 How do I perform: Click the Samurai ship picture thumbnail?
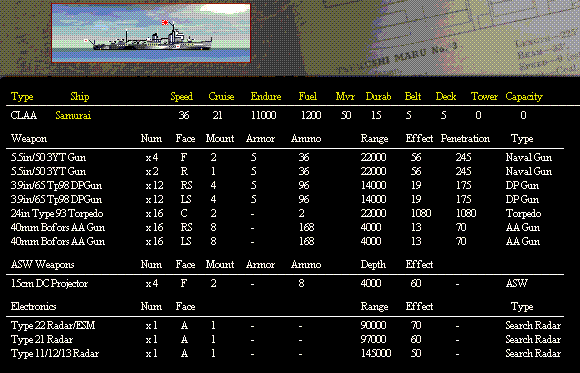[151, 33]
